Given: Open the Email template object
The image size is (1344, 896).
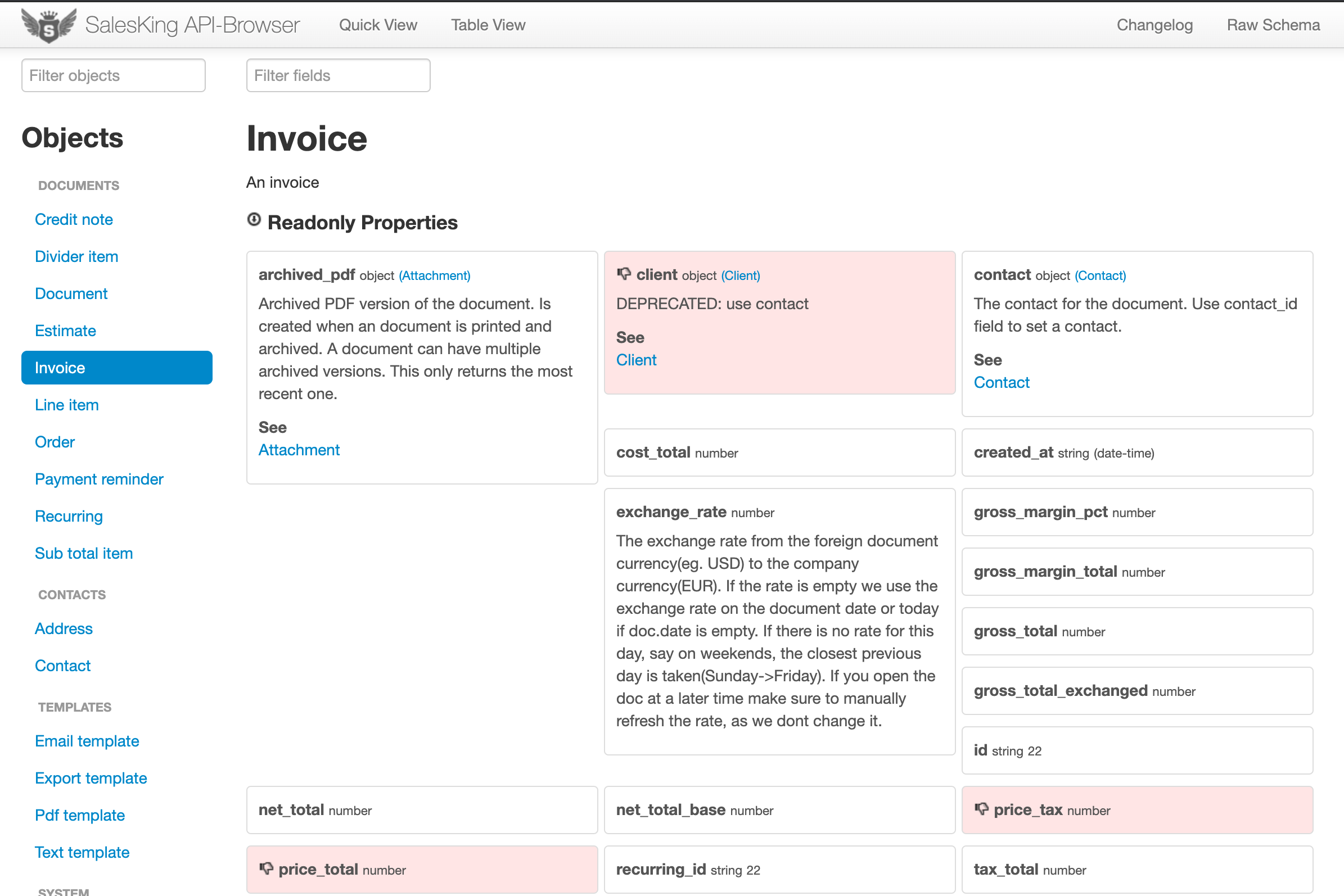Looking at the screenshot, I should [x=87, y=741].
